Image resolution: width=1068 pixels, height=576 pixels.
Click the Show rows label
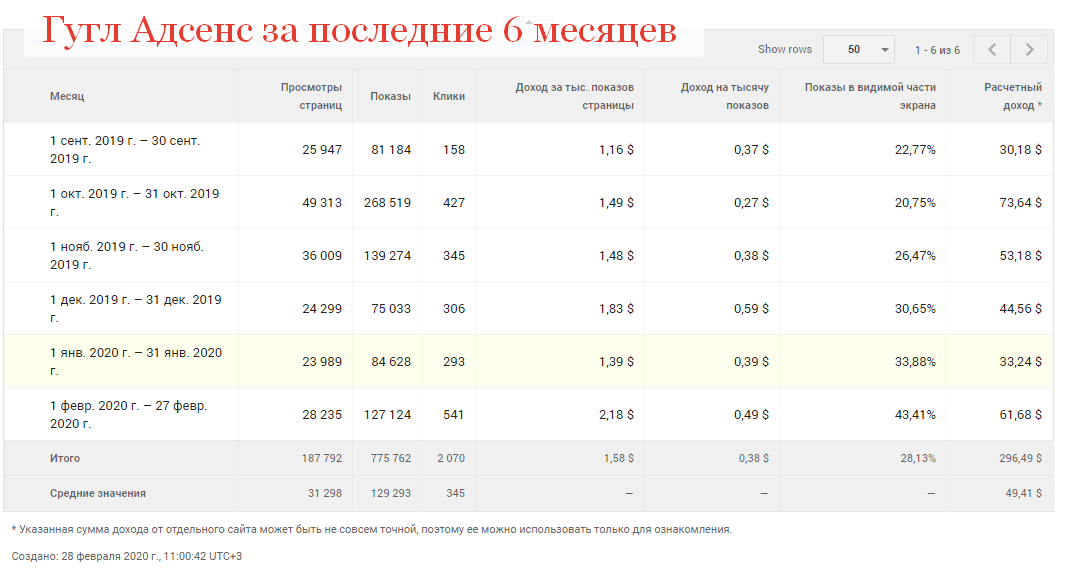(785, 50)
